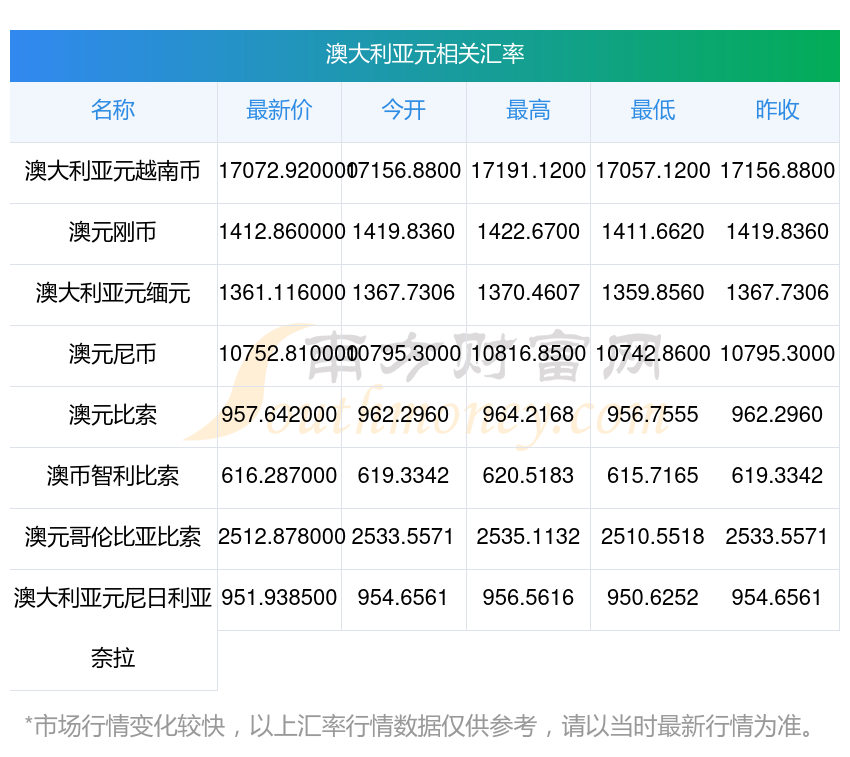Image resolution: width=850 pixels, height=757 pixels.
Task: Open the 澳大利亚元越南币 row name
Action: point(113,171)
